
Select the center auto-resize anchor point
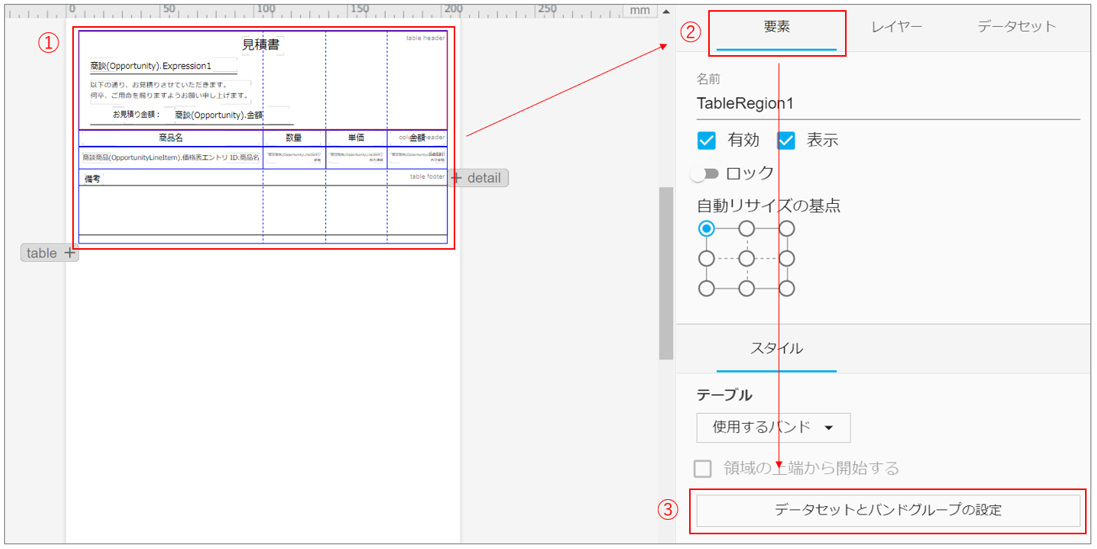747,259
